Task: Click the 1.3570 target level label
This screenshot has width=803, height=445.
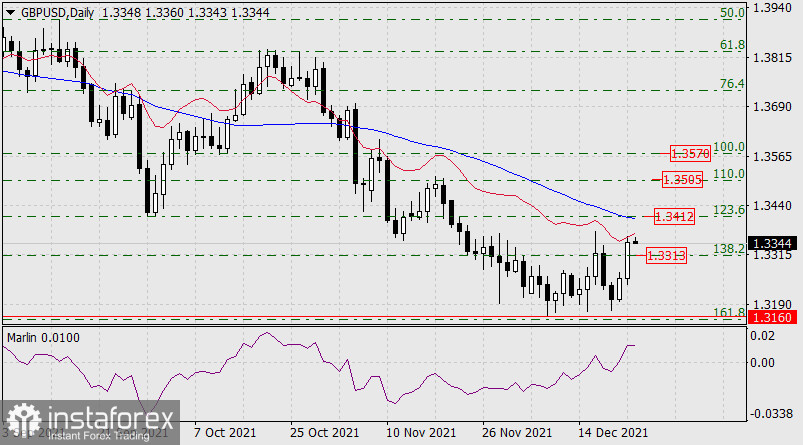Action: pos(689,154)
